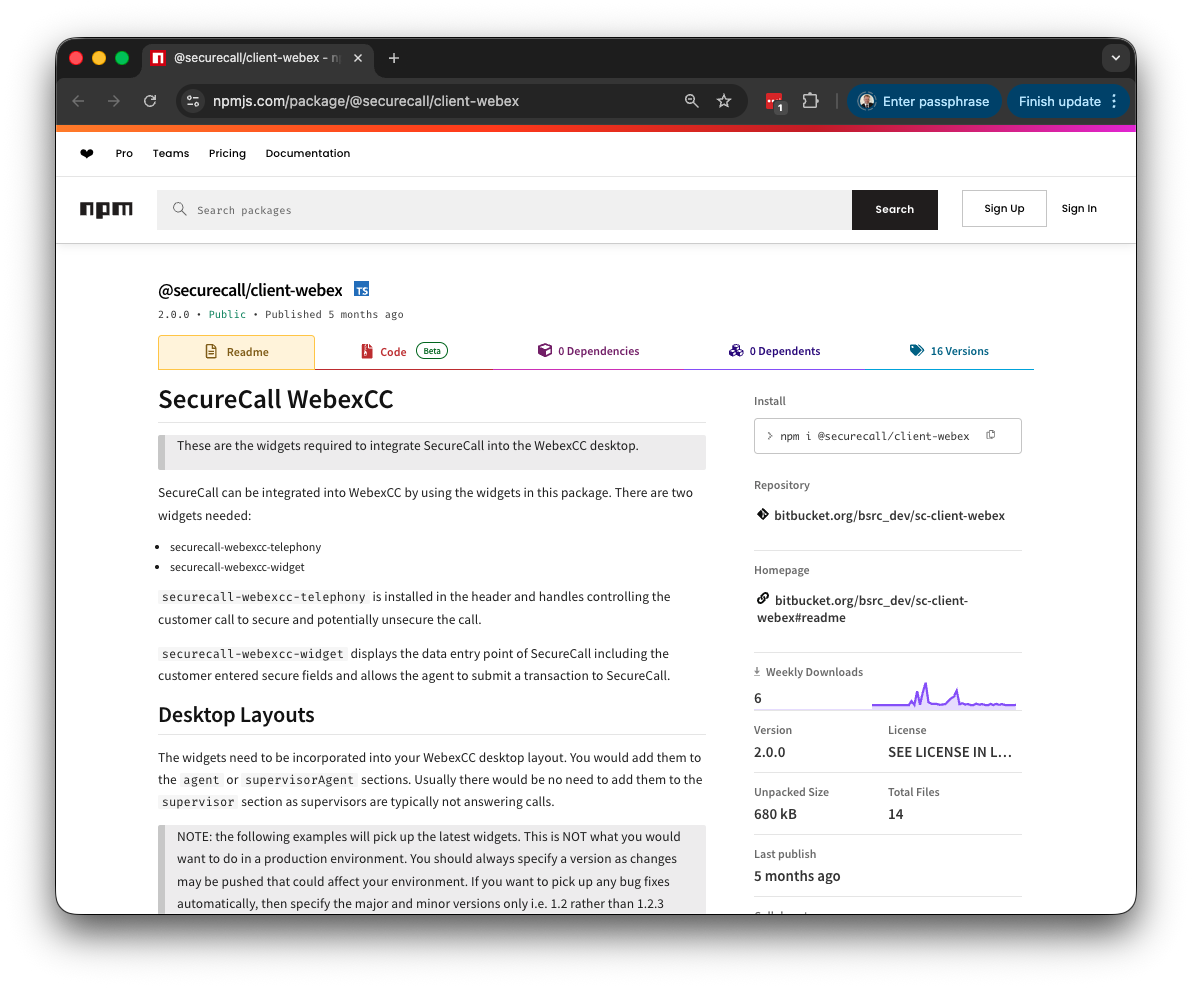
Task: Open a new browser tab
Action: [x=394, y=58]
